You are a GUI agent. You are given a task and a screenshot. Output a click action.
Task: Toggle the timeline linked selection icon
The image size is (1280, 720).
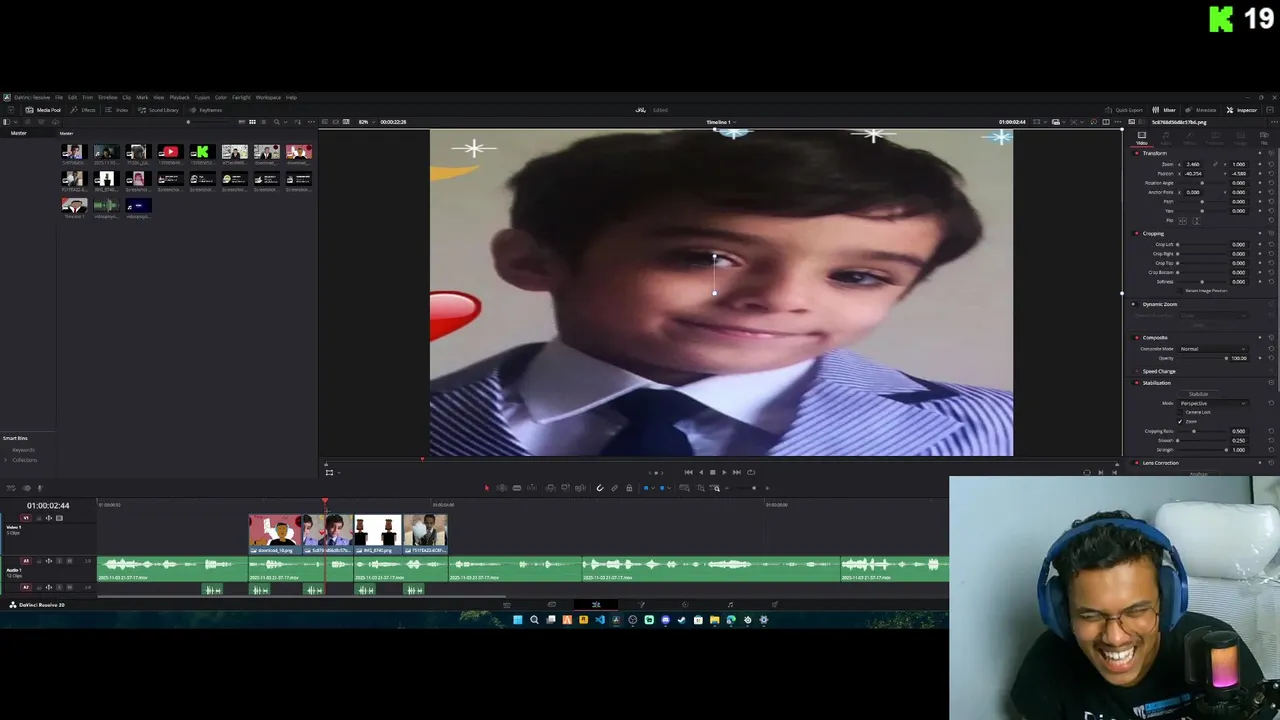[615, 488]
